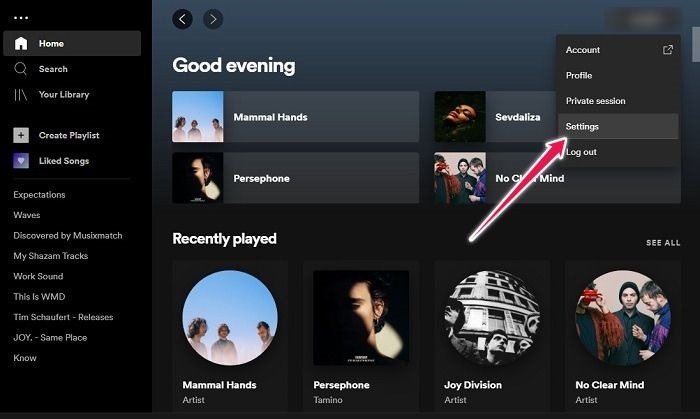The height and width of the screenshot is (419, 700).
Task: Click the Home house icon
Action: coord(21,43)
